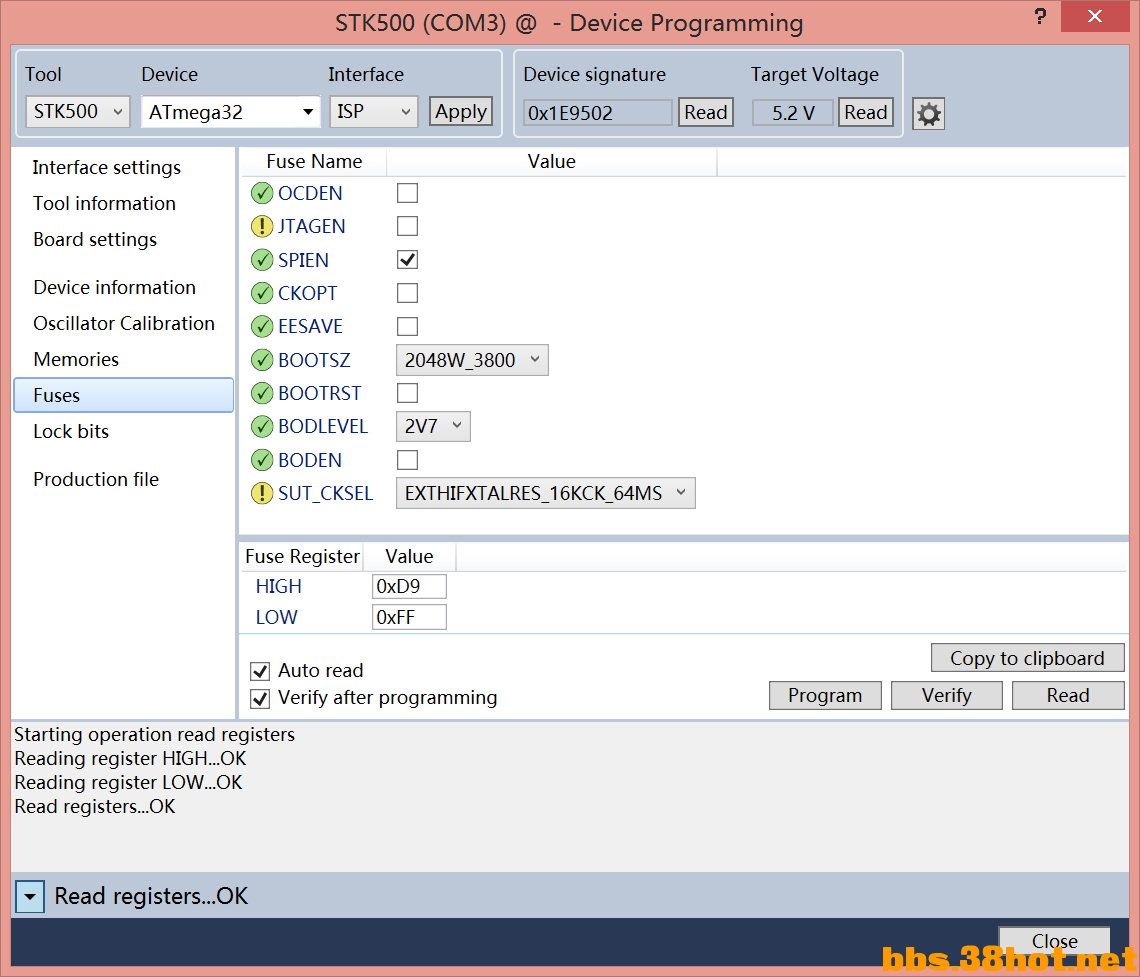This screenshot has height=977, width=1140.
Task: Click the LOW fuse register value field
Action: point(409,618)
